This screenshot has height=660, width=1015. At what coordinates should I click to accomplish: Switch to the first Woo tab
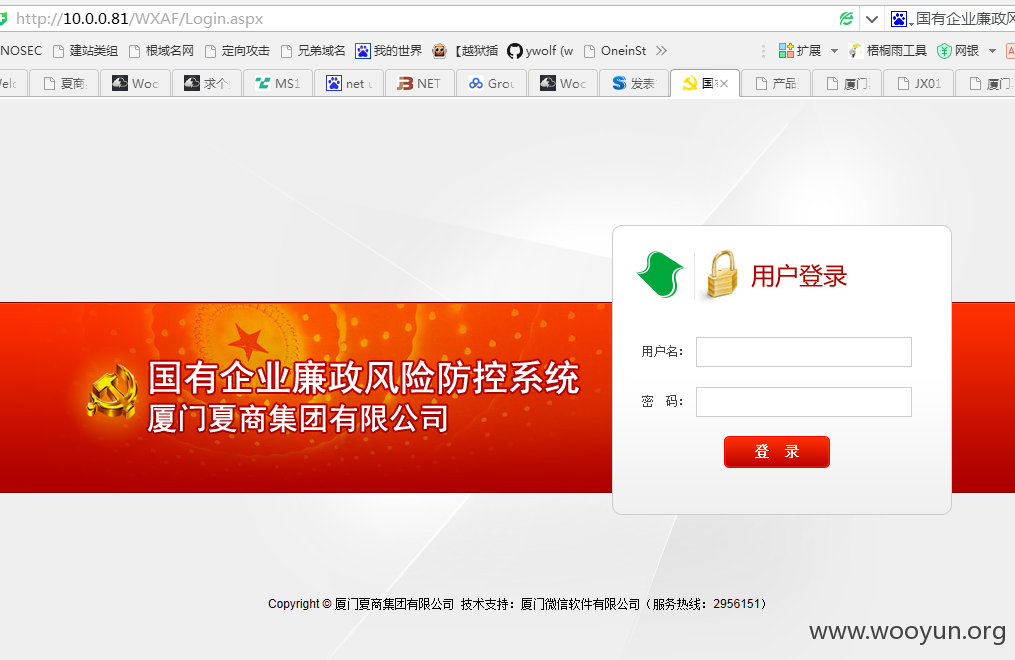pos(135,83)
